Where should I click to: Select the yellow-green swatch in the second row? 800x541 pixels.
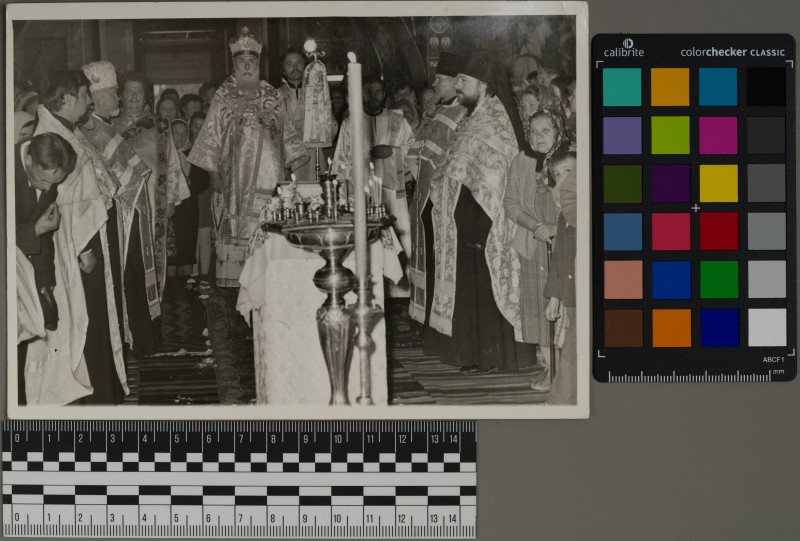670,135
